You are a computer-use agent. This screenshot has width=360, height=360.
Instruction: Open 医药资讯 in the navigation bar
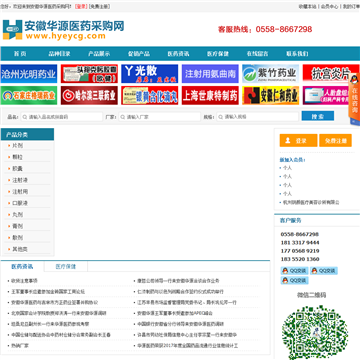pos(178,54)
